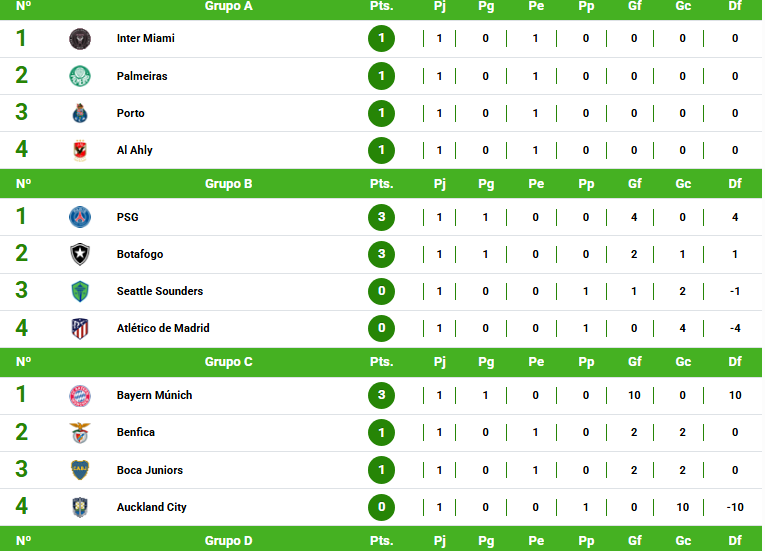Viewport: 765px width, 551px height.
Task: Click the Al Ahly club crest
Action: [80, 150]
